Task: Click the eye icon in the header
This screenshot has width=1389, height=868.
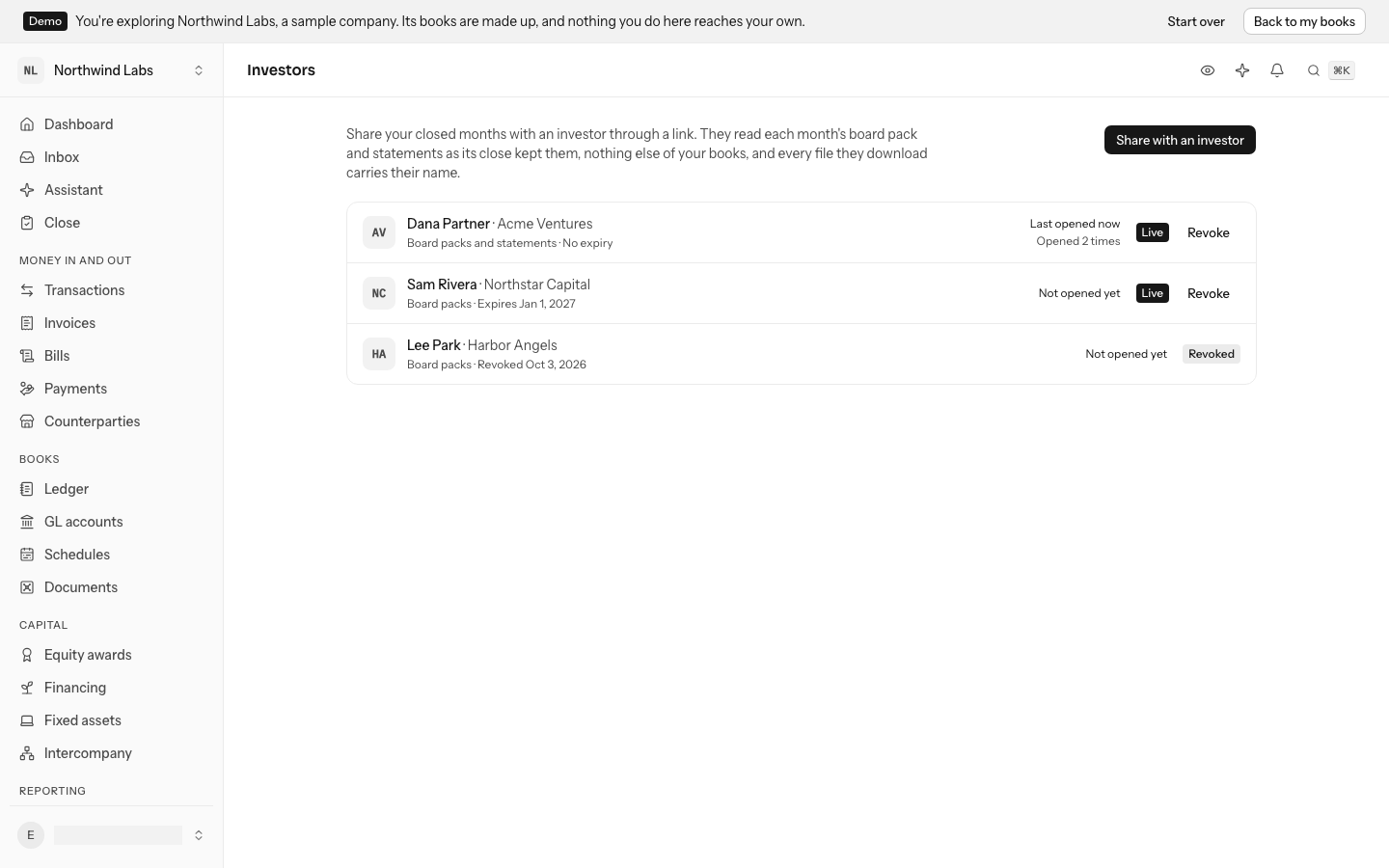Action: (1208, 70)
